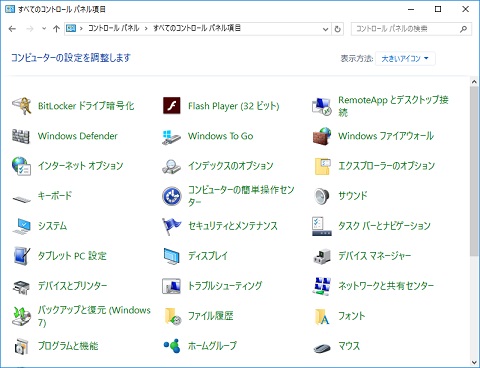Open the Windows Defender text link
This screenshot has height=368, width=480.
pyautogui.click(x=78, y=136)
